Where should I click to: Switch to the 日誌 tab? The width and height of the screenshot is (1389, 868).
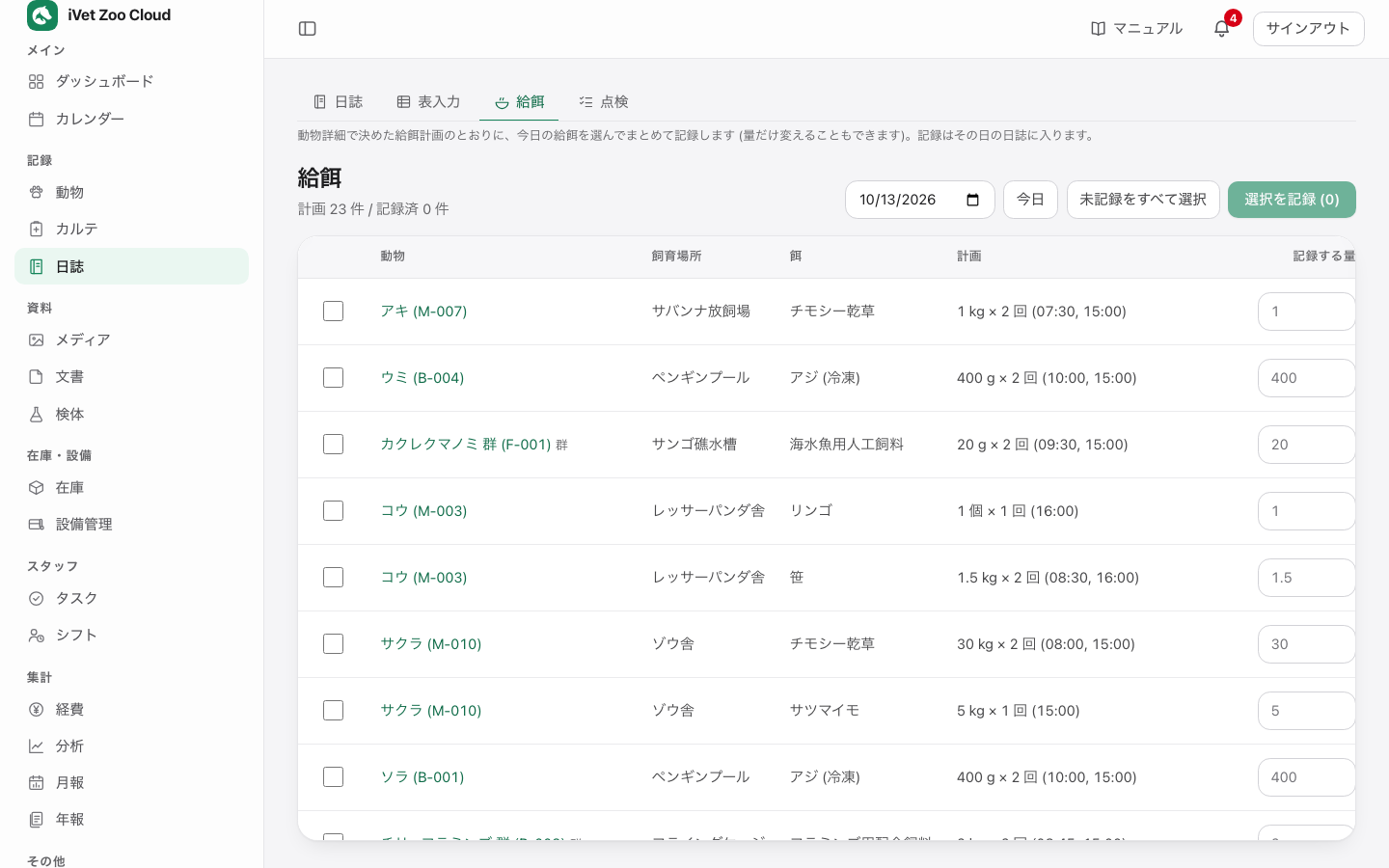(x=339, y=101)
